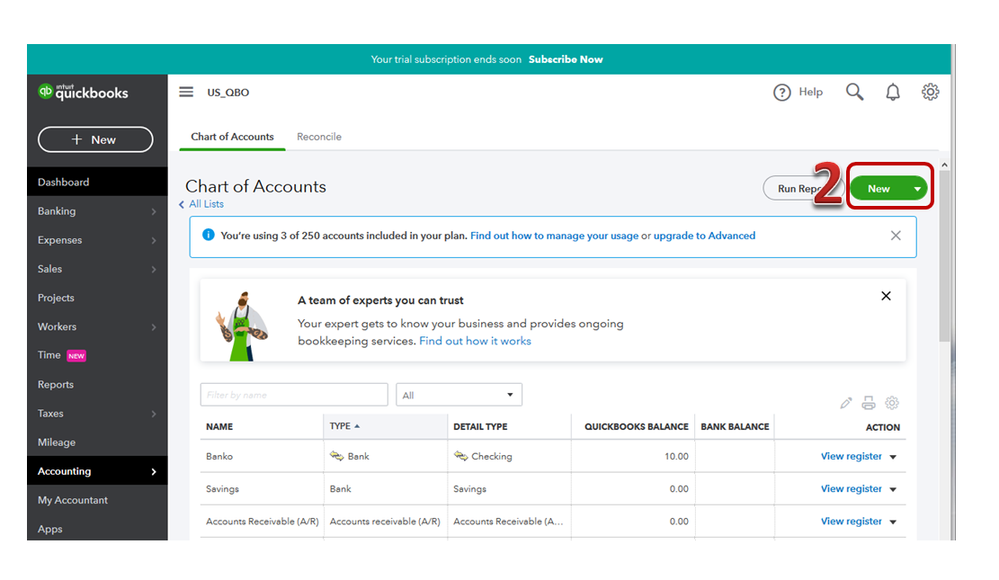The width and height of the screenshot is (999, 580).
Task: Open the dropdown arrow on green New button
Action: (x=917, y=189)
